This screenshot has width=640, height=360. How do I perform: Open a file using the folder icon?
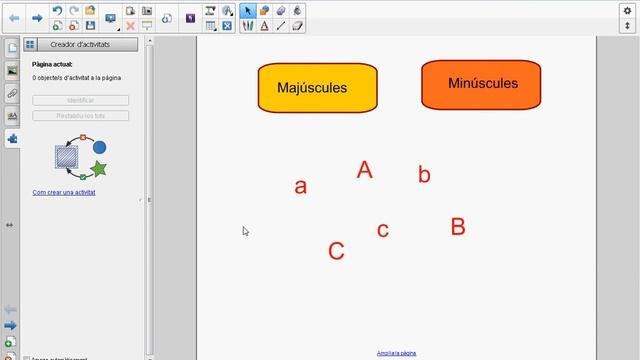[x=90, y=11]
